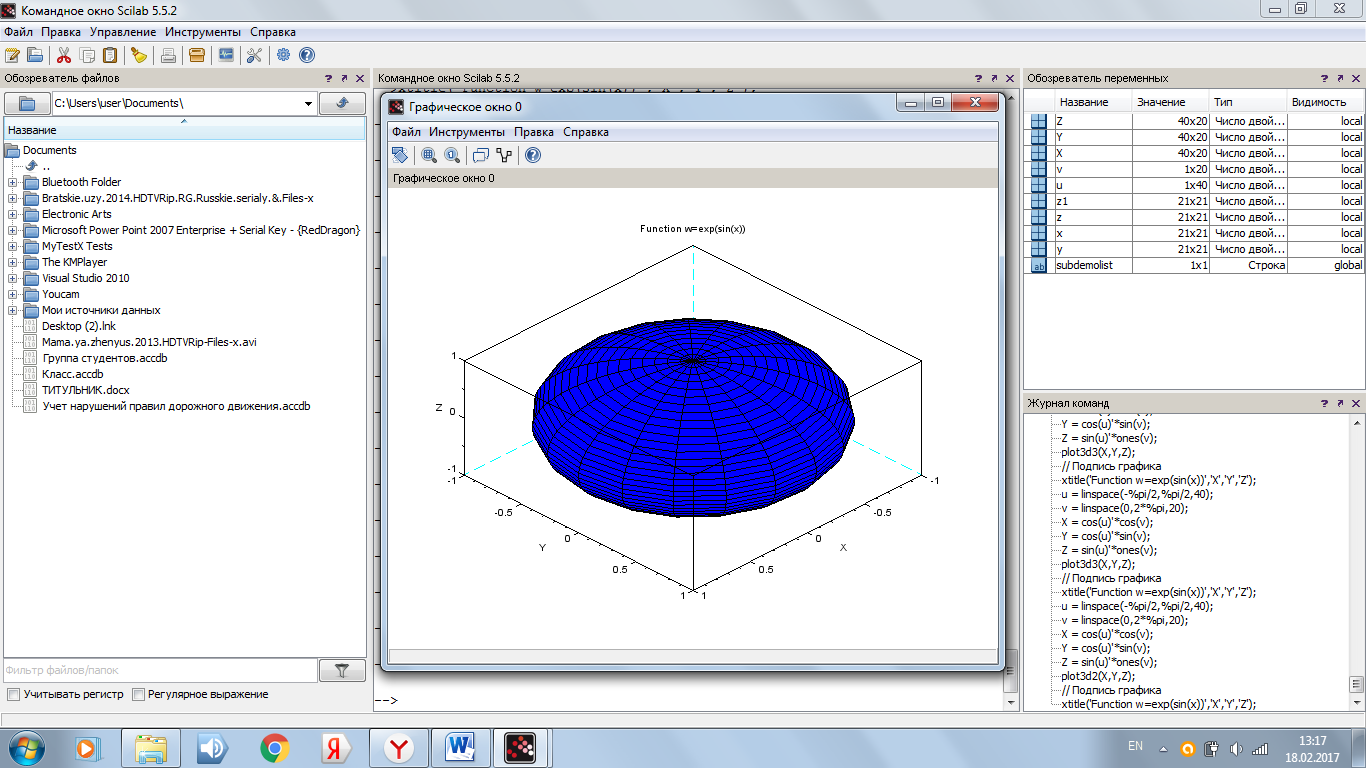This screenshot has height=768, width=1366.
Task: Expand The KMPlayer folder
Action: (12, 262)
